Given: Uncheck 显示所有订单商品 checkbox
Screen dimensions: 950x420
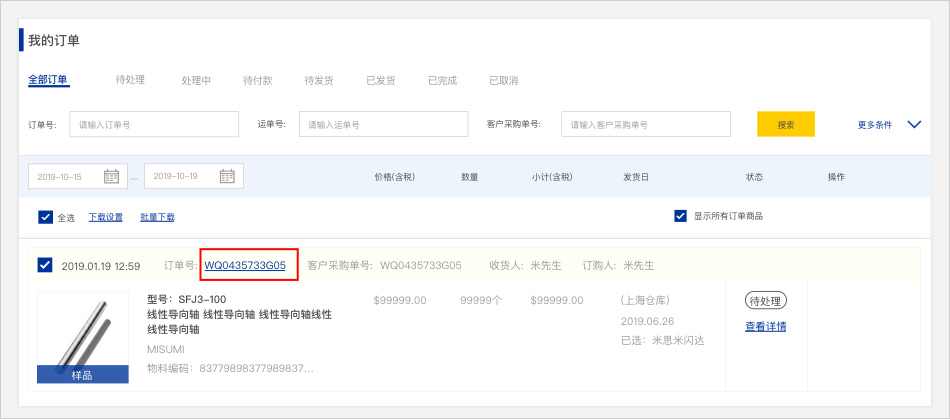Looking at the screenshot, I should 681,216.
